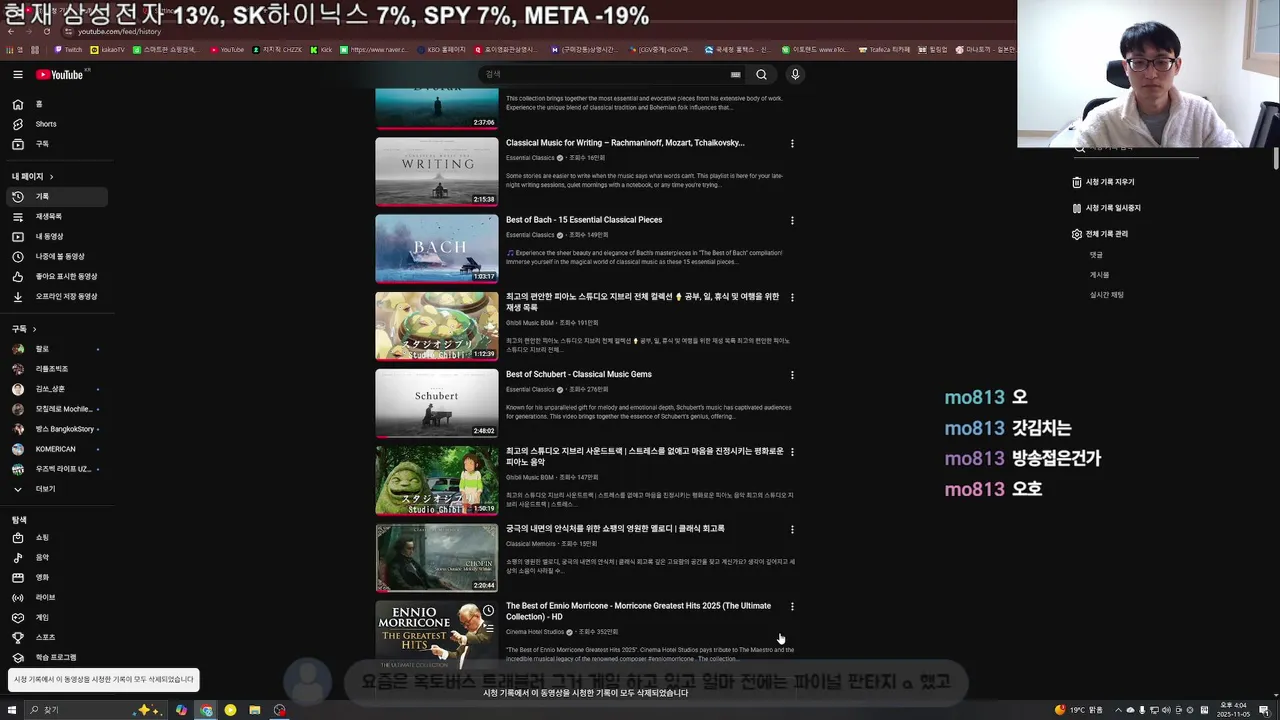Open the Ghibli Music BGM channel under 피아노 스튜디오 지브리 컬렉션
The width and height of the screenshot is (1280, 720).
(x=530, y=323)
